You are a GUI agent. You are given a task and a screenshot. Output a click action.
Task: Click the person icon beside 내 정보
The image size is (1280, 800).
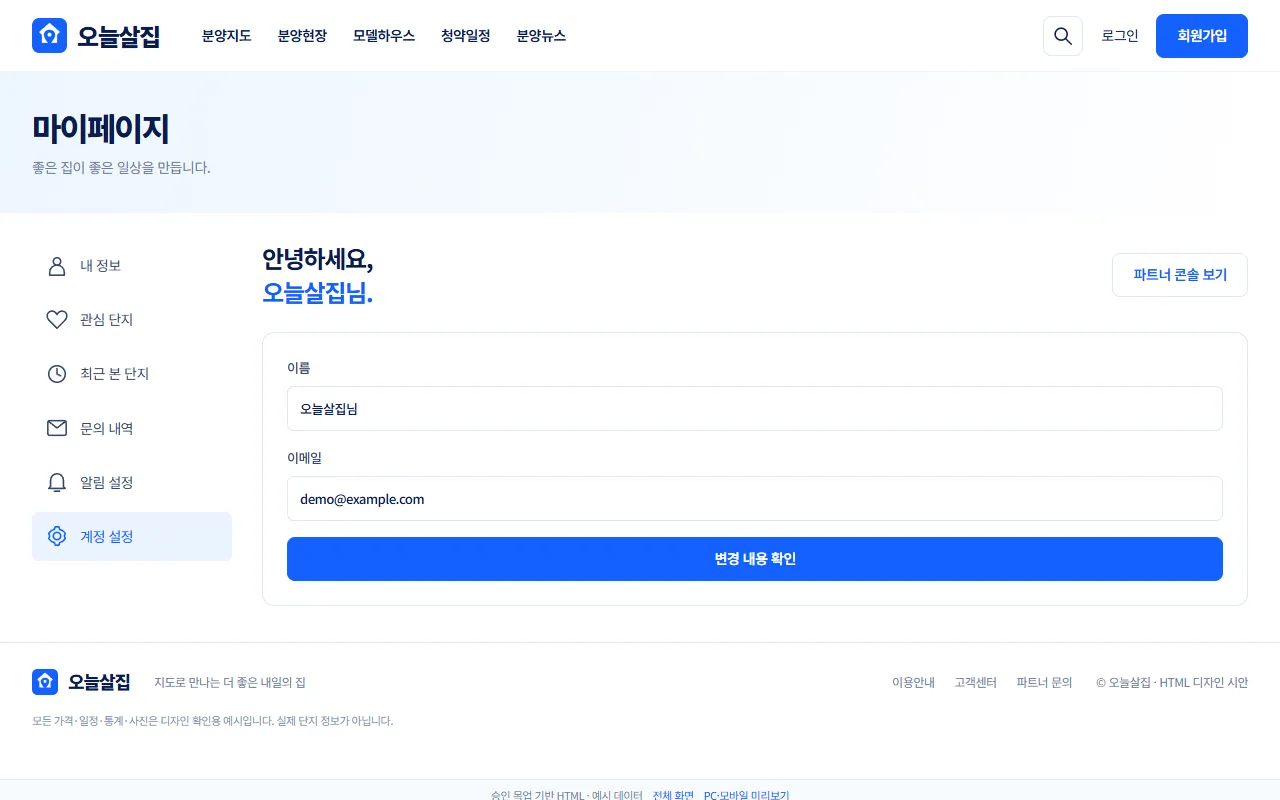click(57, 266)
